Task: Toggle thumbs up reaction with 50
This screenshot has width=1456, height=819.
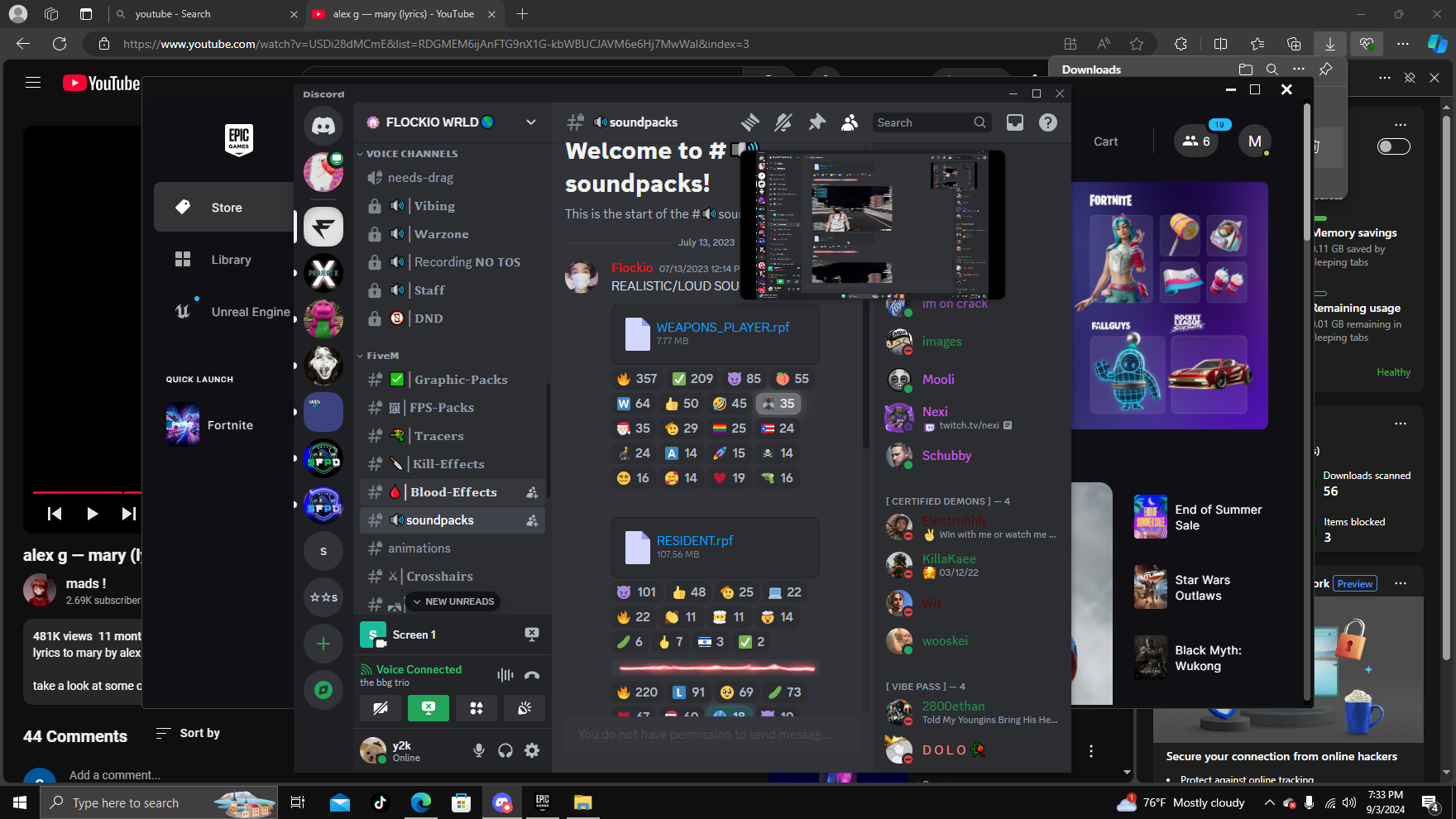Action: point(682,404)
